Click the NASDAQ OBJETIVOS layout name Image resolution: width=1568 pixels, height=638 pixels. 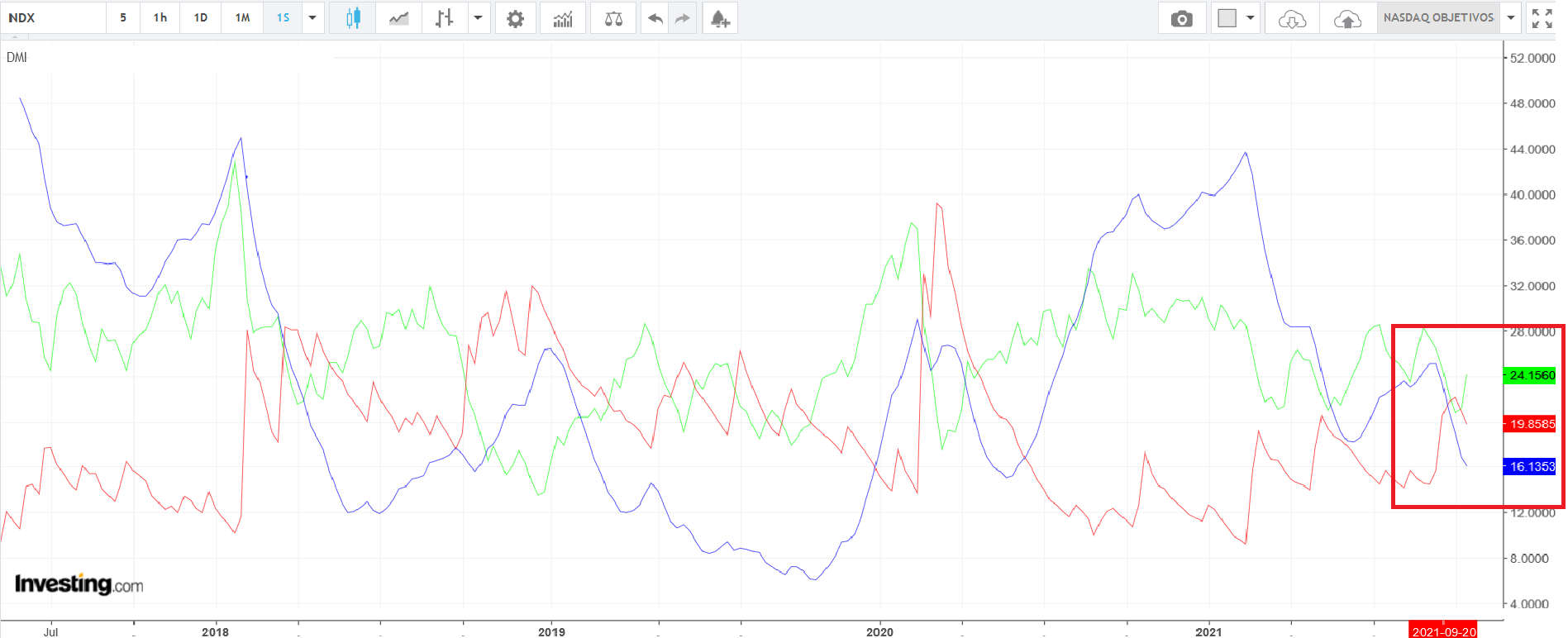pos(1438,18)
